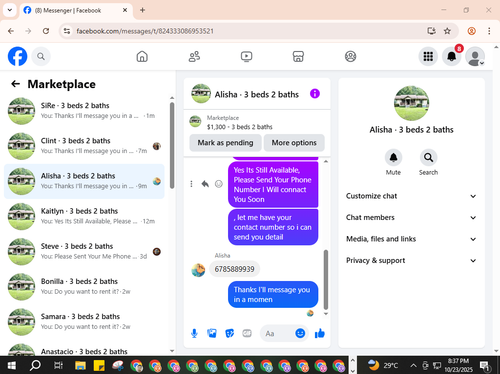
Task: Open the Friends icon in top navigation
Action: tap(194, 56)
